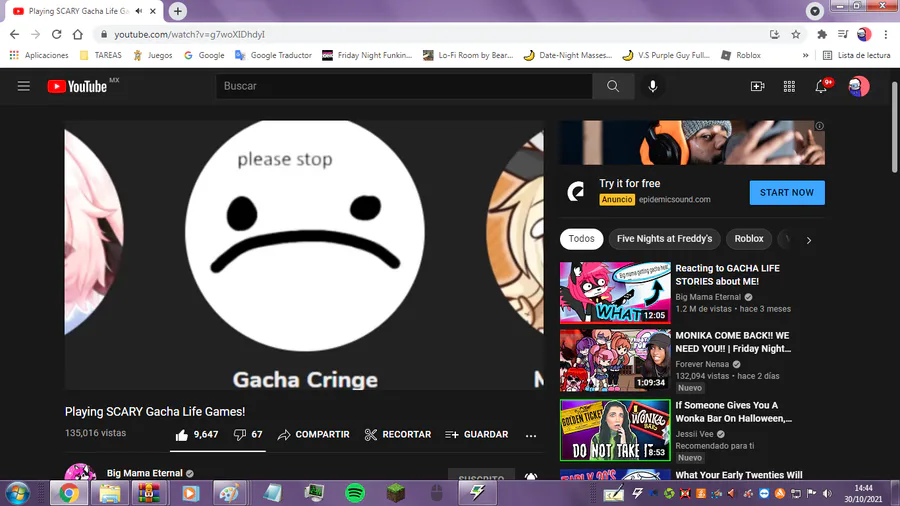The width and height of the screenshot is (900, 506).
Task: Open the YouTube apps grid
Action: 789,86
